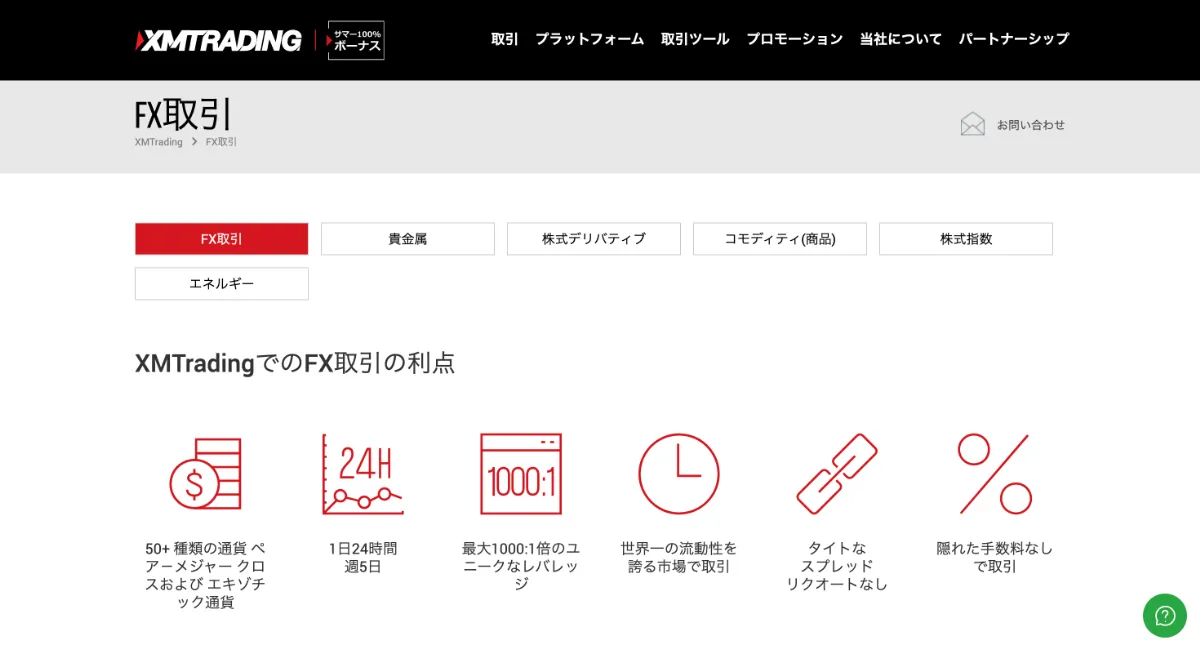The image size is (1200, 650).
Task: Select the エネルギー tab
Action: tap(221, 283)
